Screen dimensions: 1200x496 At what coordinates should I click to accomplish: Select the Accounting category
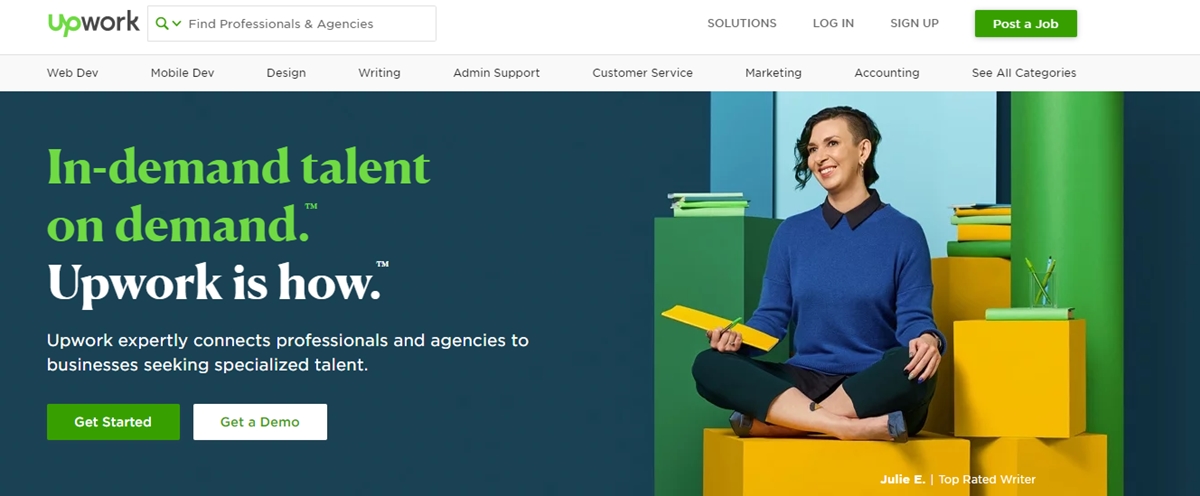coord(886,73)
